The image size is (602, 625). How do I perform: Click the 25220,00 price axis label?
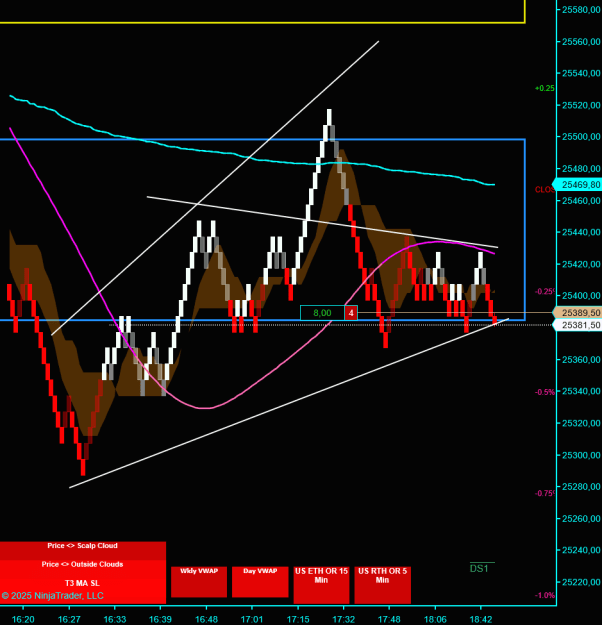581,582
